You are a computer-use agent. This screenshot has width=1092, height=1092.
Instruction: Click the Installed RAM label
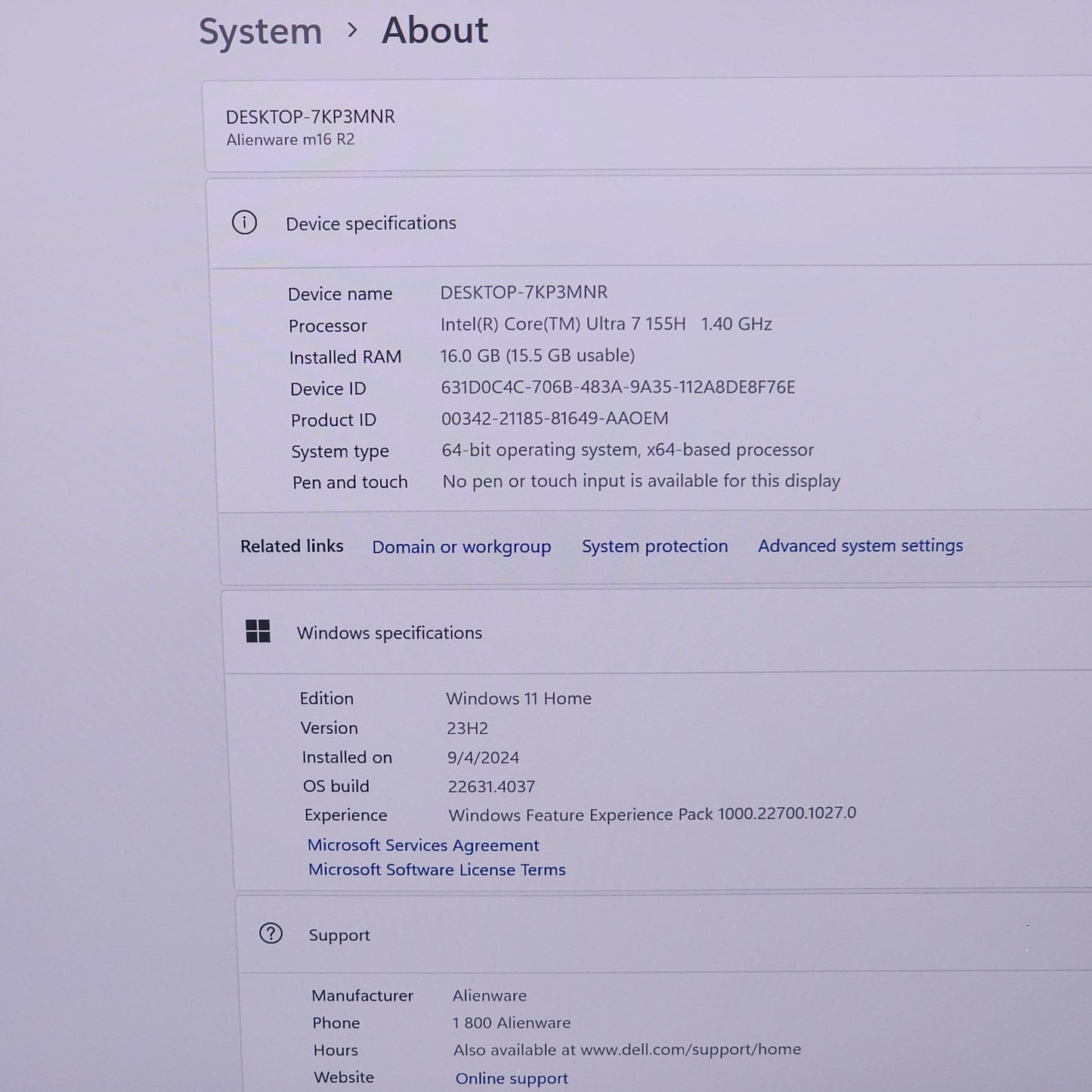[x=345, y=357]
